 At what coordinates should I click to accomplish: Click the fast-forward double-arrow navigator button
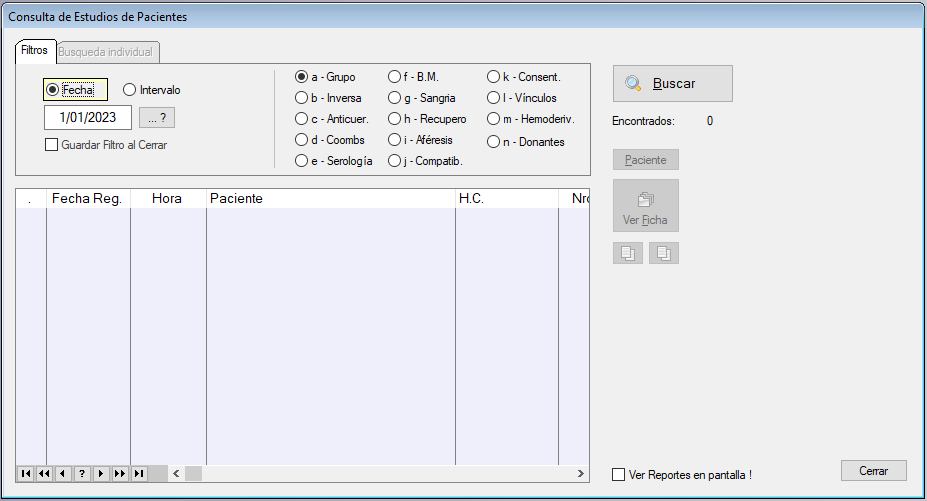(120, 474)
